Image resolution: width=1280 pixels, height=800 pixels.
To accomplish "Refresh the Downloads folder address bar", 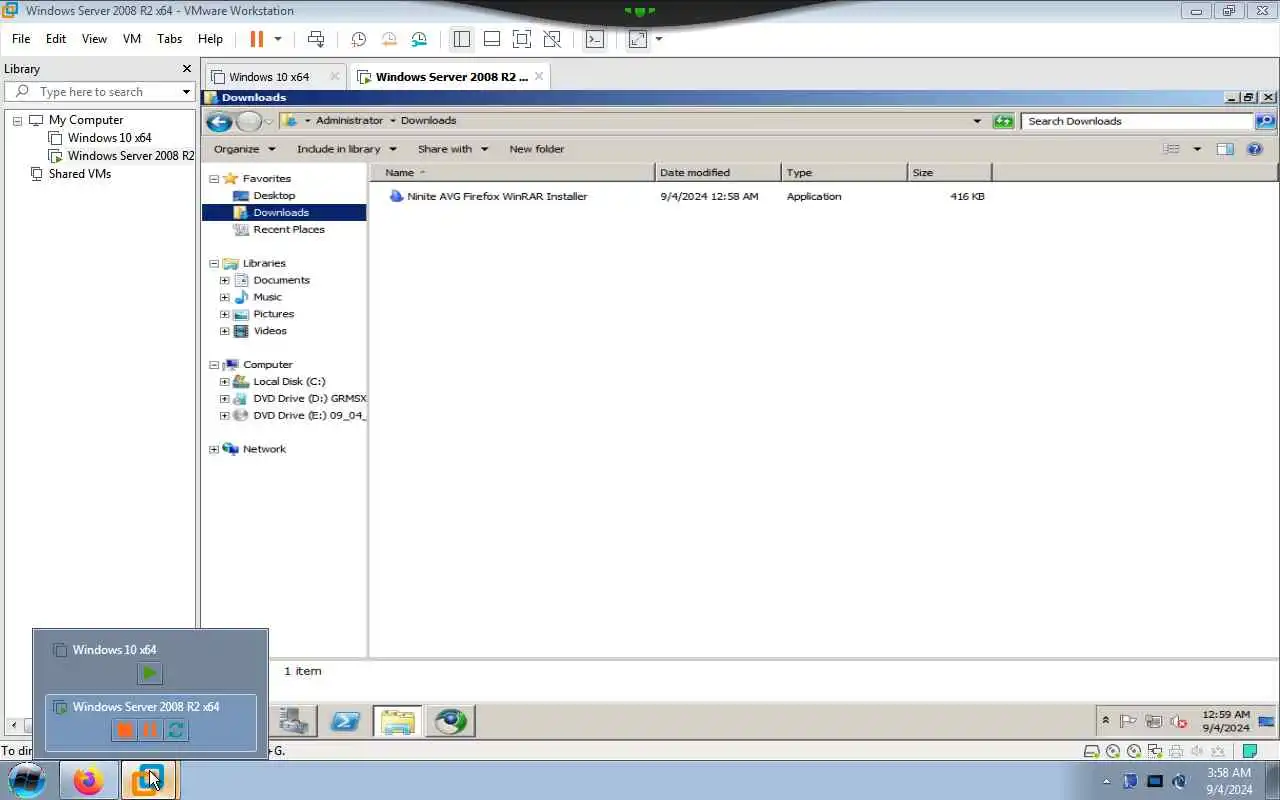I will click(x=1003, y=121).
